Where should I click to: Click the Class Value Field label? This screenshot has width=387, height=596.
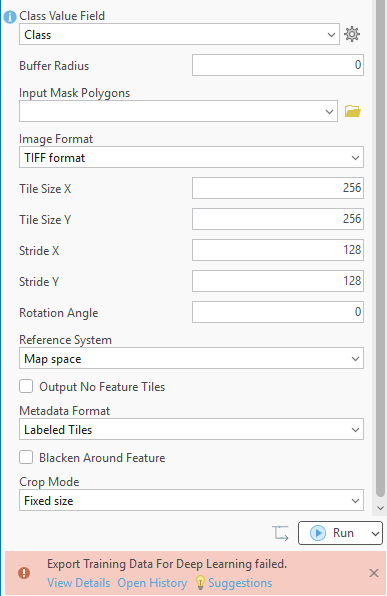[x=62, y=16]
